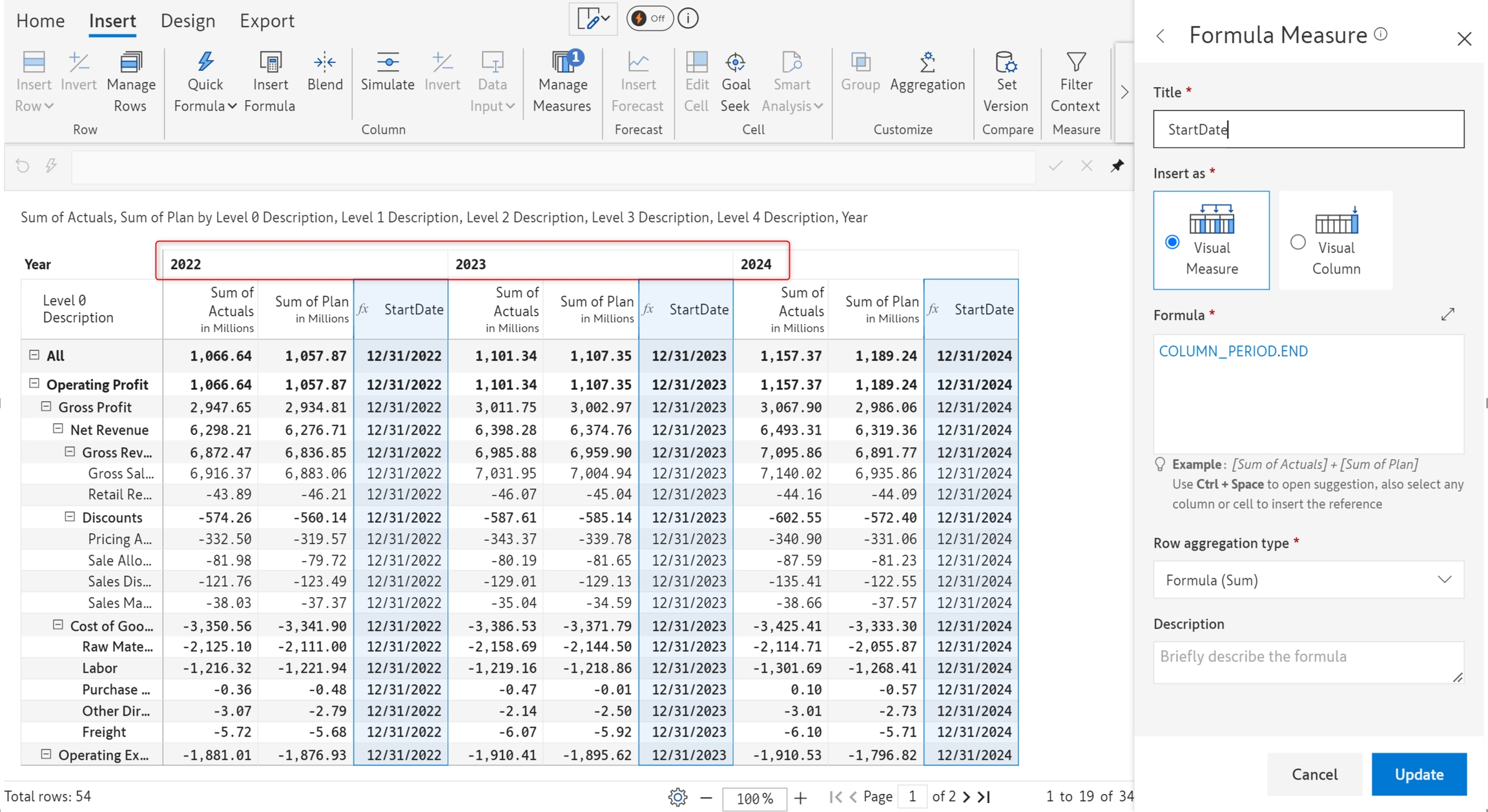The image size is (1488, 812).
Task: Select the Visual Column radio button
Action: click(x=1297, y=242)
